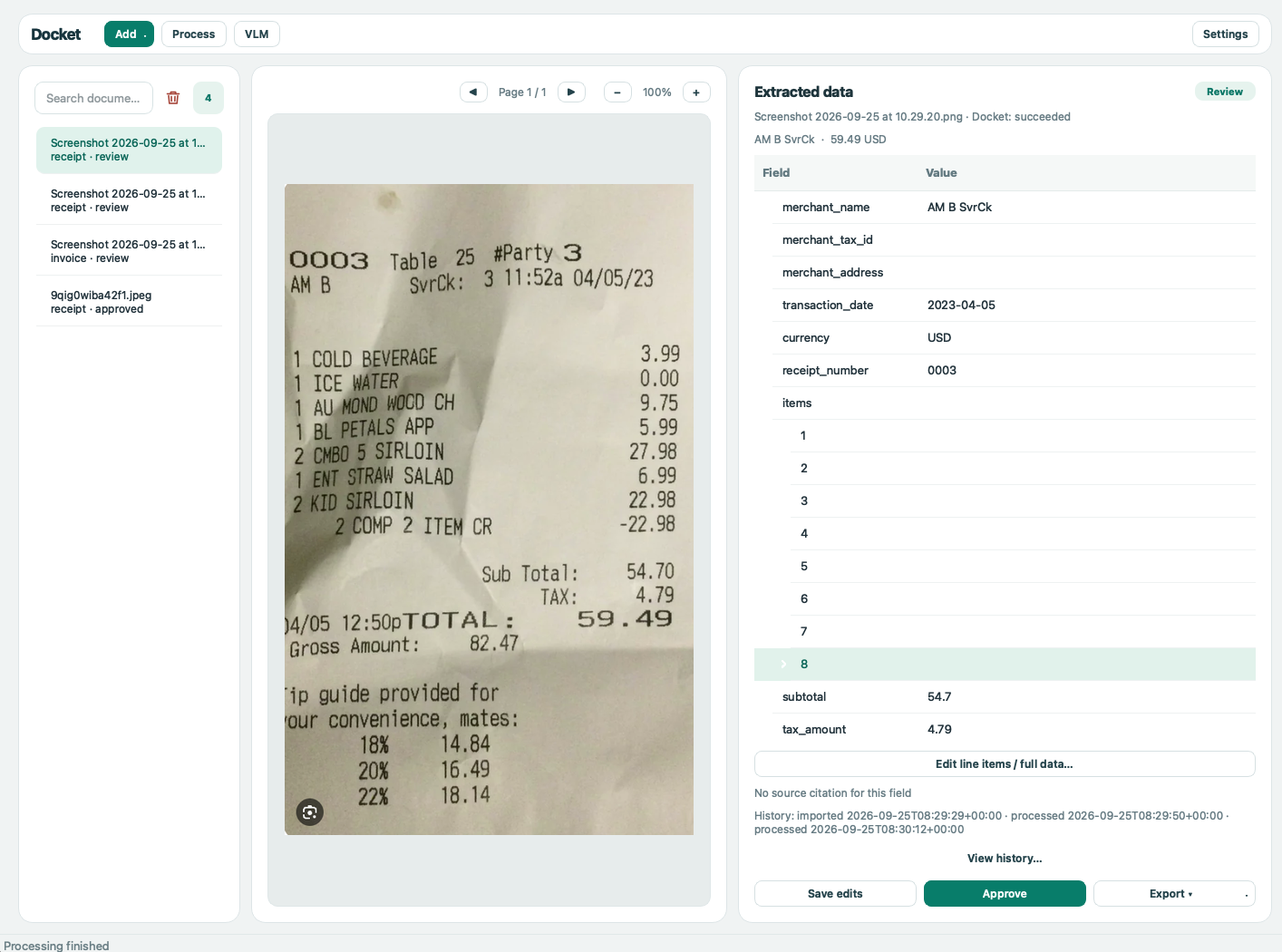Click the 100% zoom level text
The width and height of the screenshot is (1282, 952).
(657, 92)
